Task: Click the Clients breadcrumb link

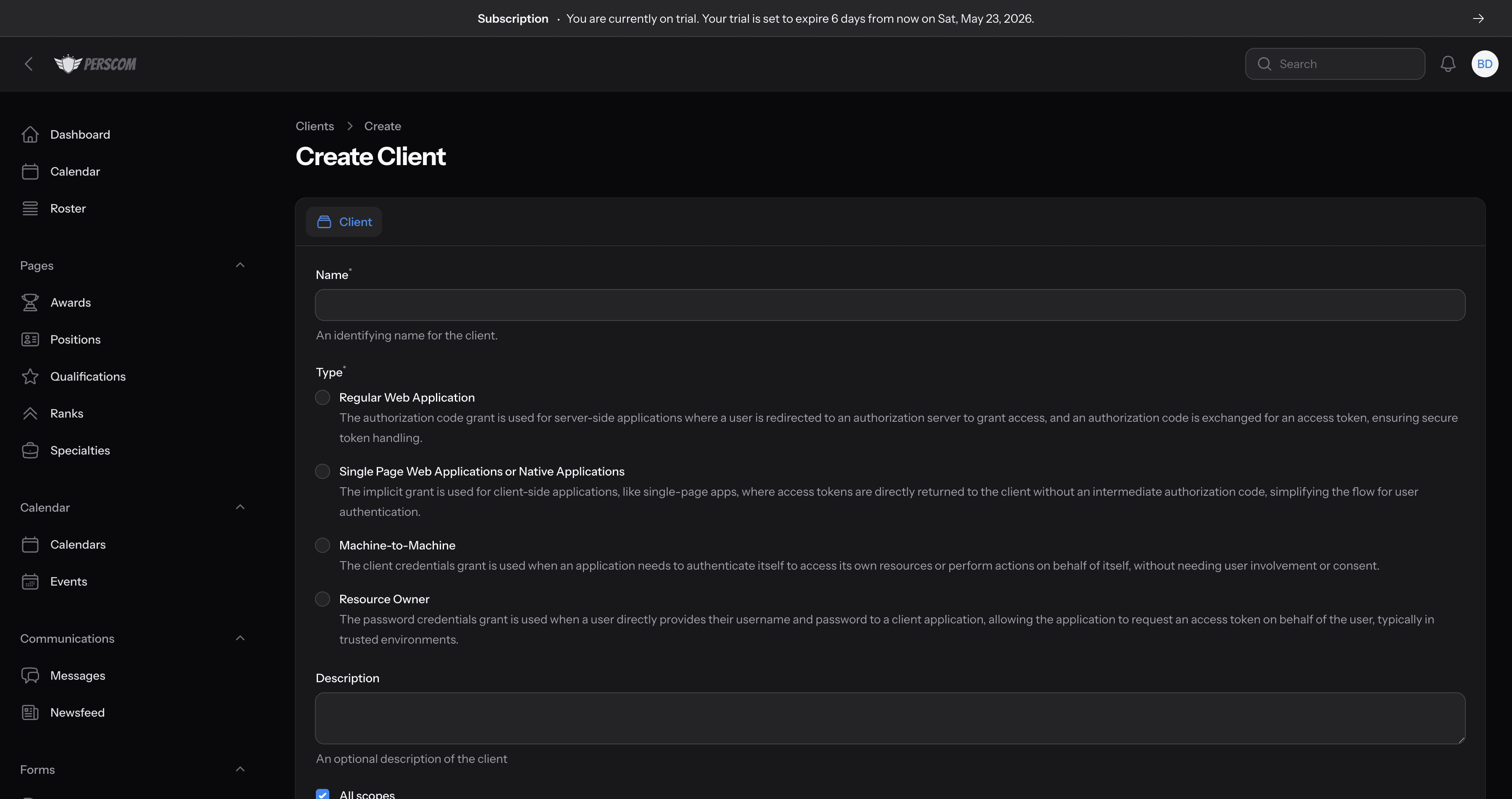Action: pyautogui.click(x=315, y=126)
